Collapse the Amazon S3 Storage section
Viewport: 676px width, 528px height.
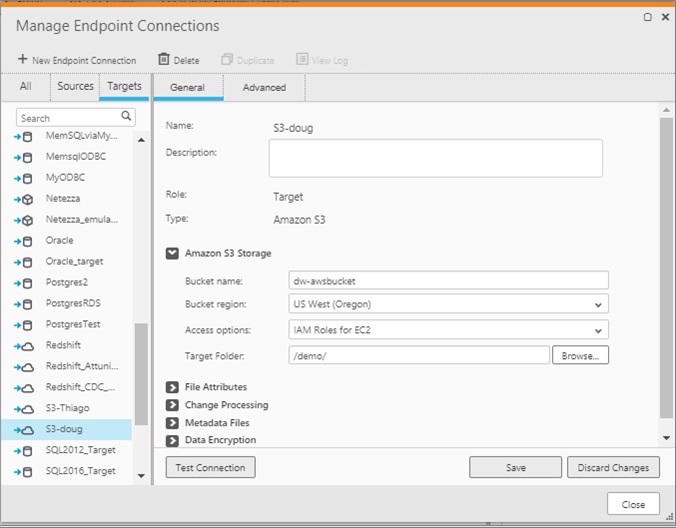point(172,253)
